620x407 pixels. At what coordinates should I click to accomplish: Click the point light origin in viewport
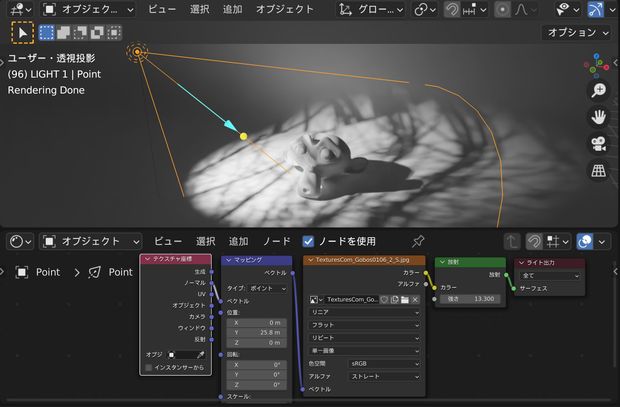[137, 52]
